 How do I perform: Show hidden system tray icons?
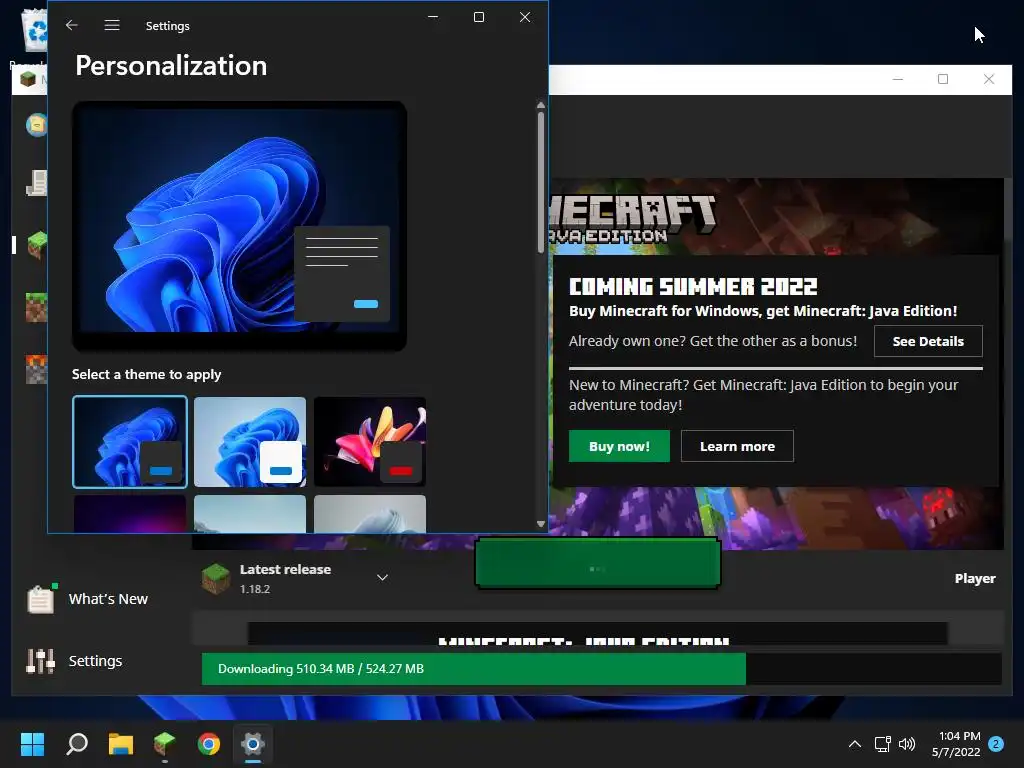tap(854, 744)
